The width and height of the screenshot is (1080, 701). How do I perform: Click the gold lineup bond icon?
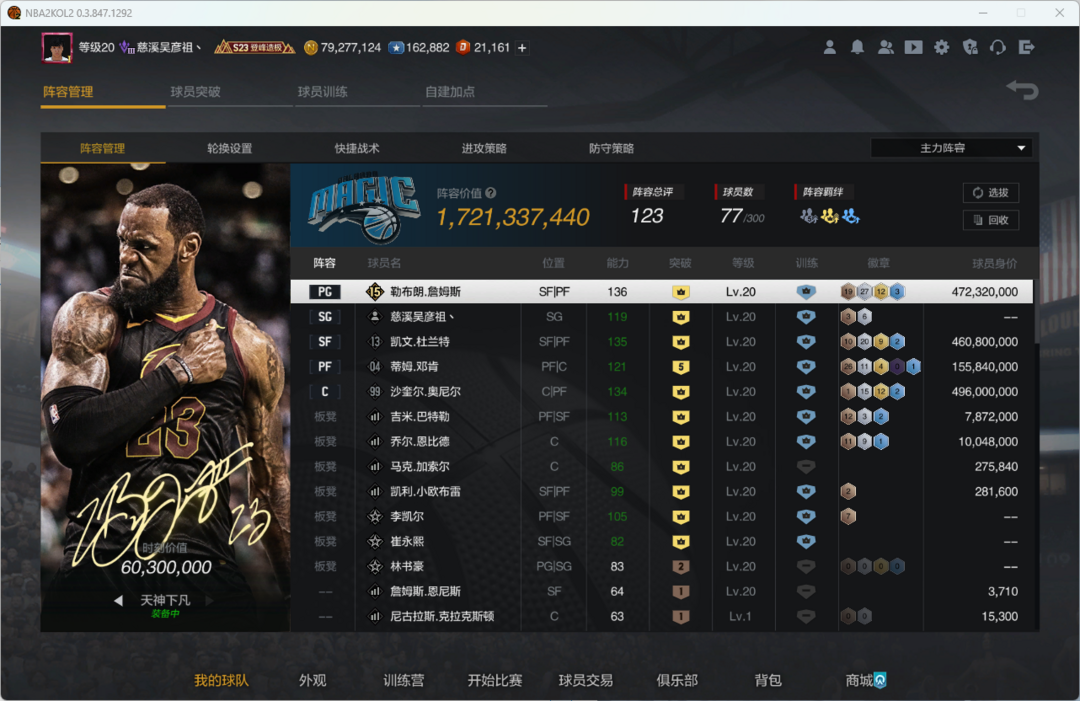click(830, 216)
